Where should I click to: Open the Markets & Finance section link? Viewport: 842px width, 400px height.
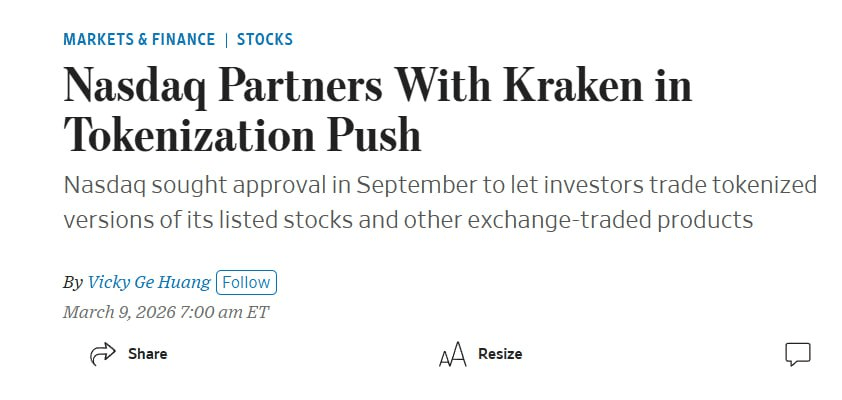point(139,40)
